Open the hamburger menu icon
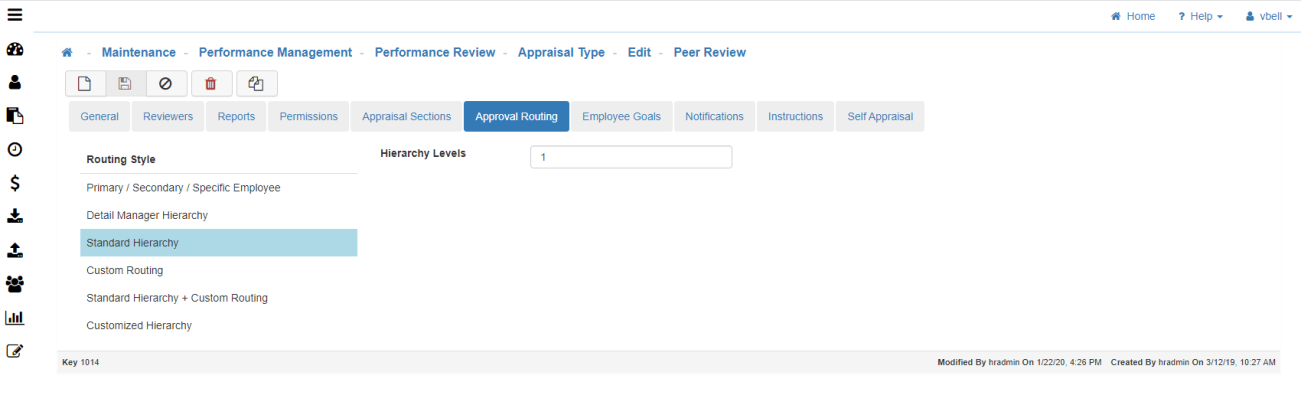Screen dimensions: 1301x395 tap(15, 15)
